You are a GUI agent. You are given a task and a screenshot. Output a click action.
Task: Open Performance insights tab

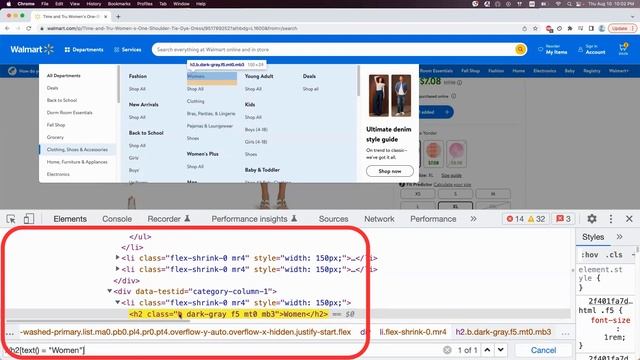254,219
